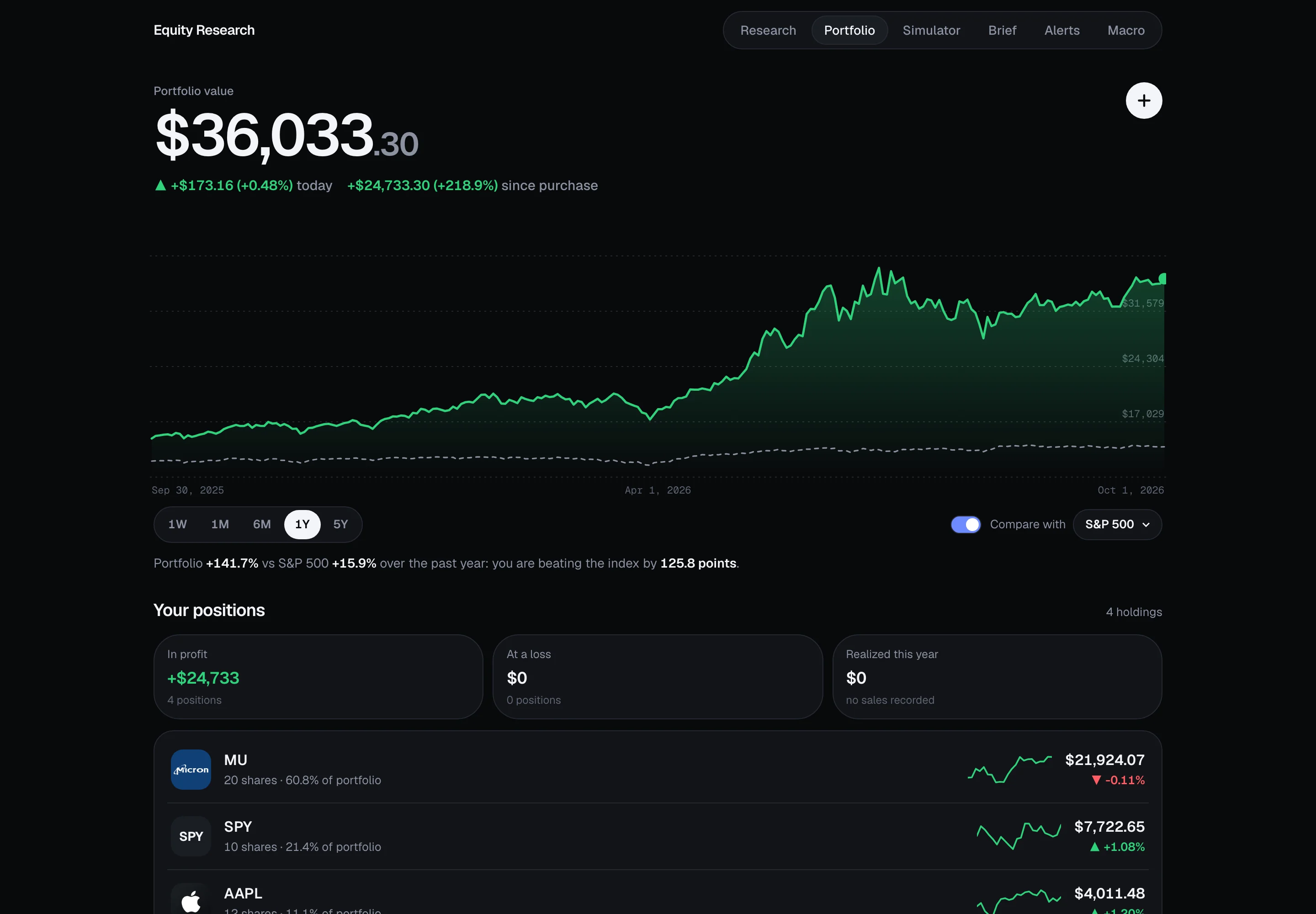The image size is (1316, 914).
Task: Click the $17,029 chart axis label
Action: point(1142,414)
